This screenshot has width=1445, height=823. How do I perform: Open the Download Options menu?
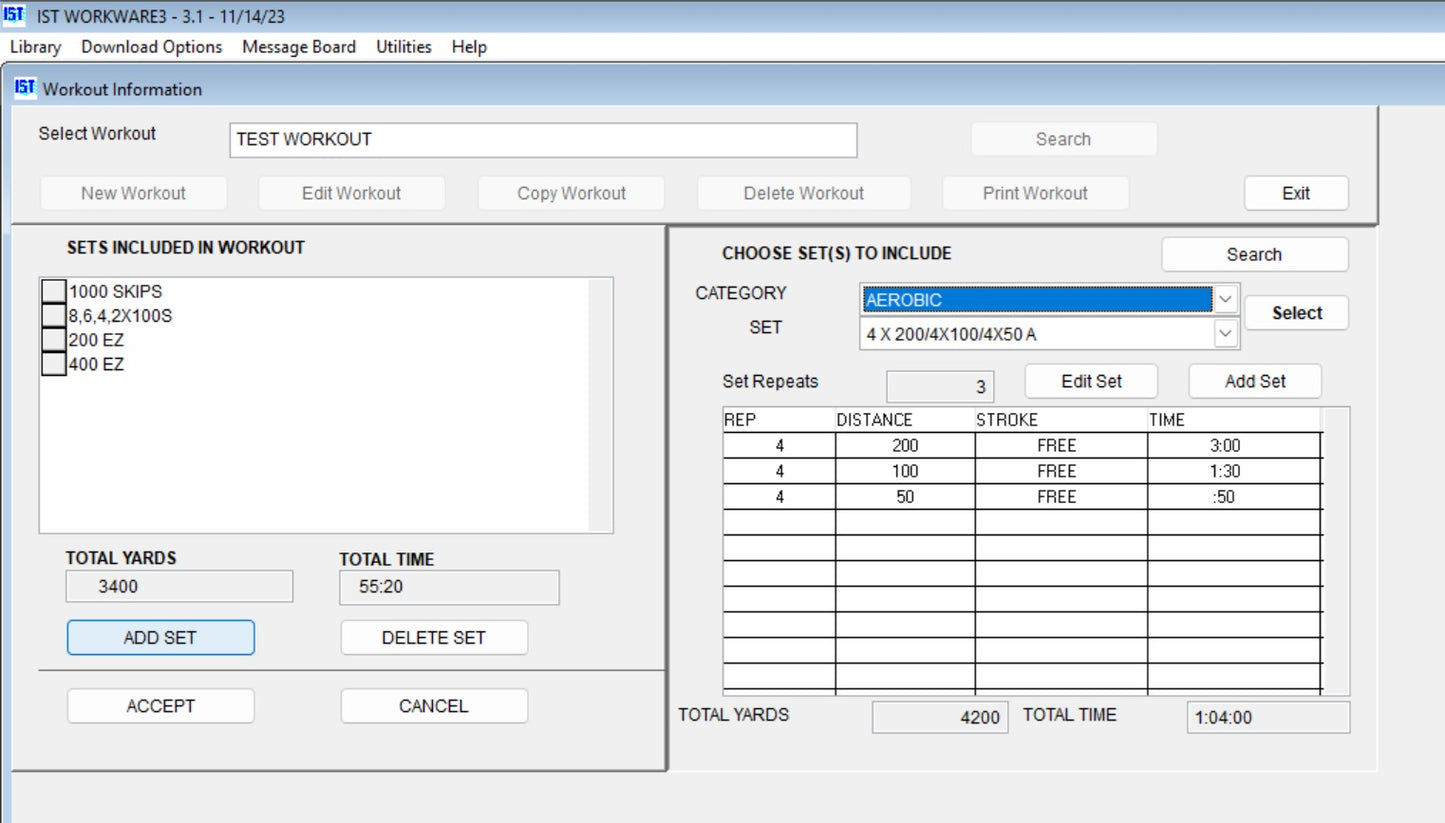(x=152, y=47)
